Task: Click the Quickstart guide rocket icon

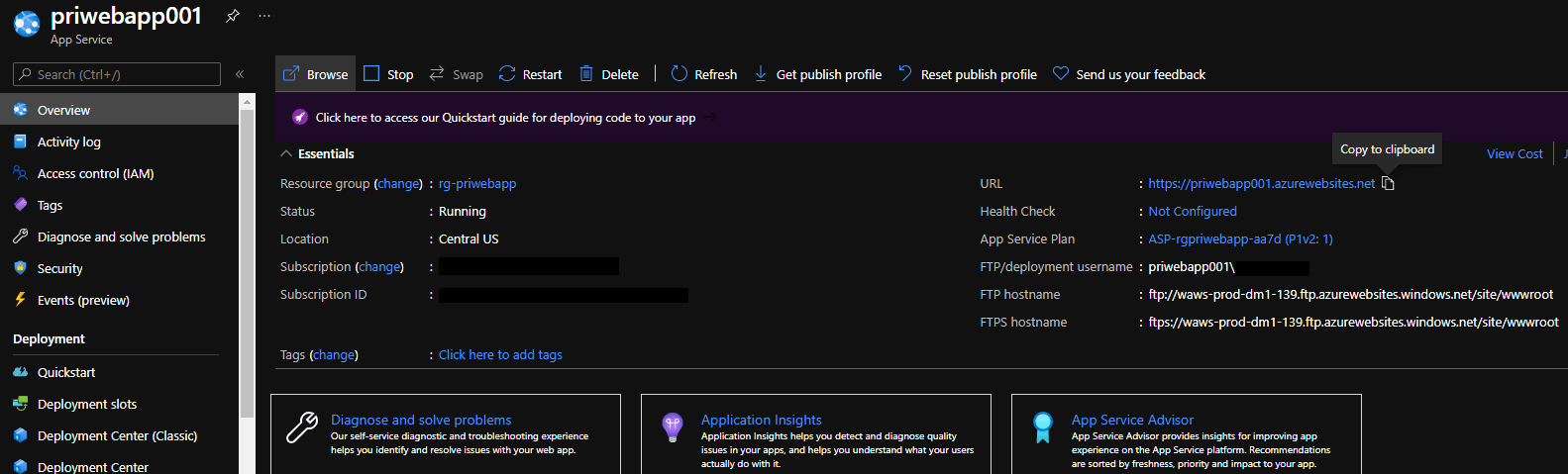Action: 300,117
